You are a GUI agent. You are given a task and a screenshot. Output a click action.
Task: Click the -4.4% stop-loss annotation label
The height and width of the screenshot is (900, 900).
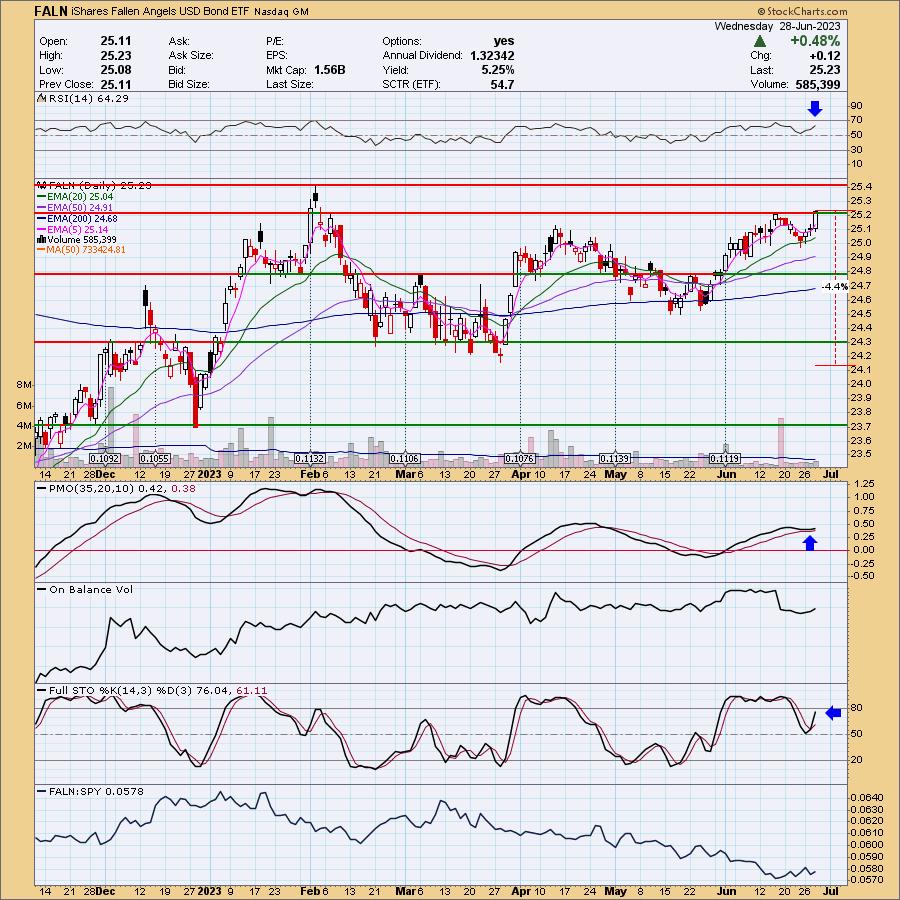(835, 286)
